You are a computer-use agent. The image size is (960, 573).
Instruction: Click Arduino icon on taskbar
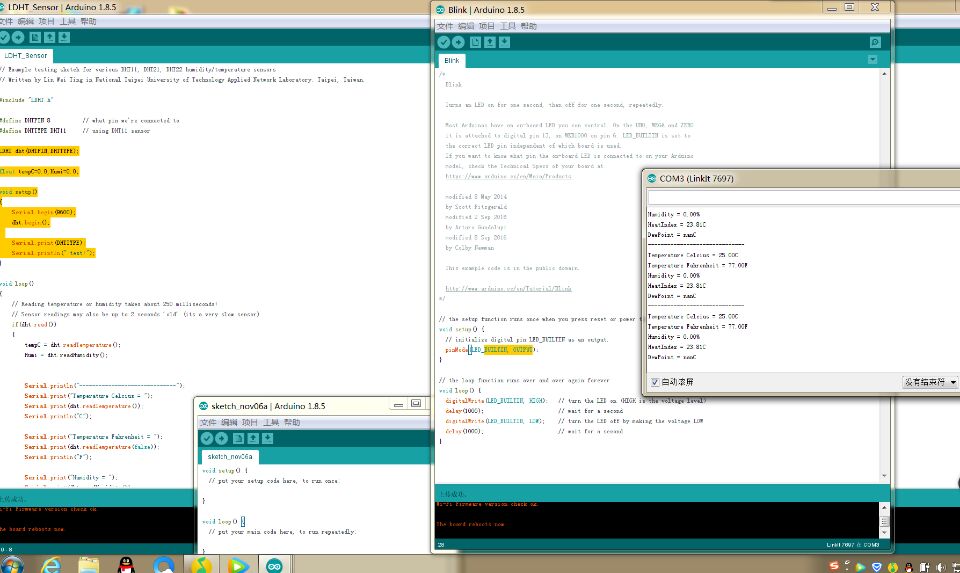click(274, 564)
